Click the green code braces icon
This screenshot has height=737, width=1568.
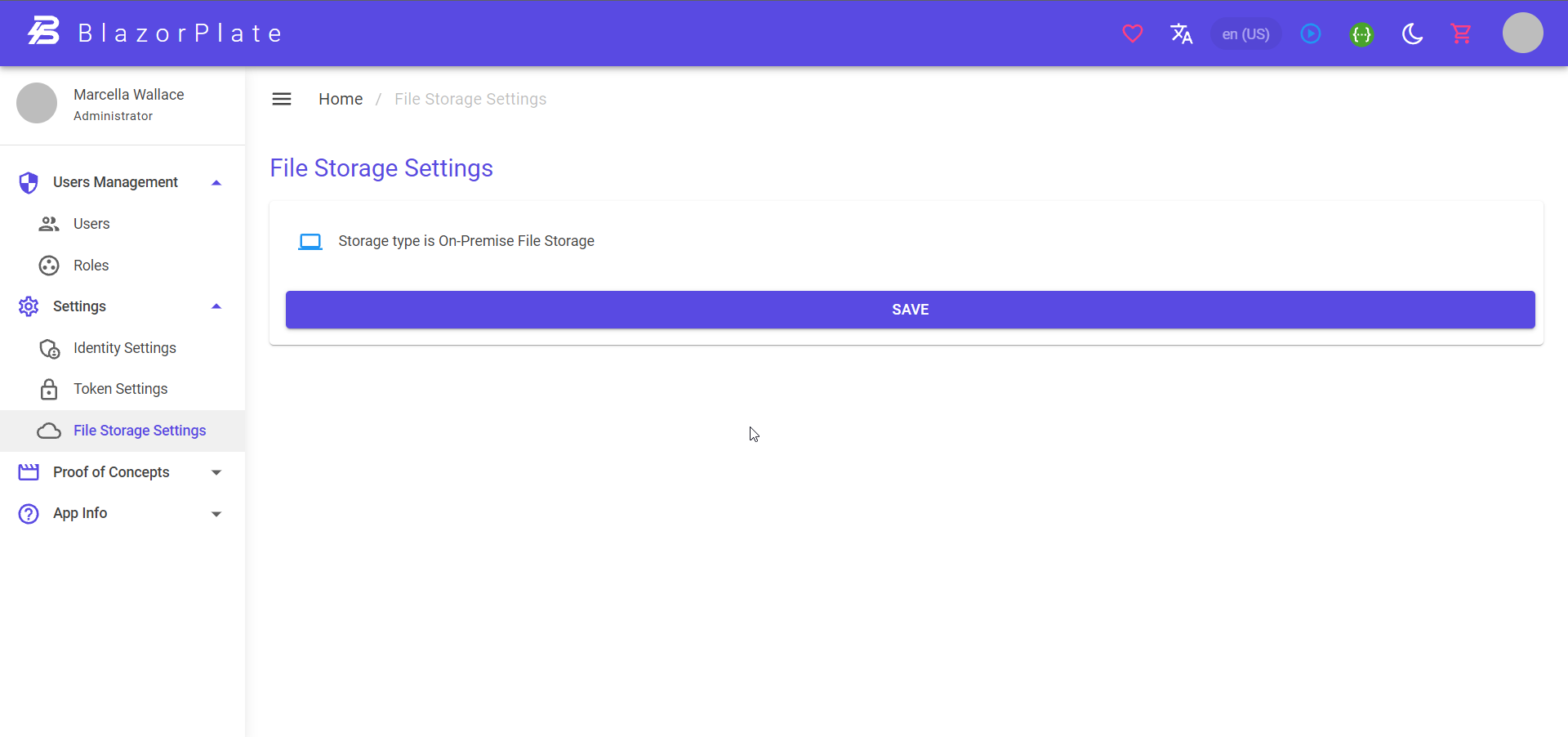coord(1362,33)
